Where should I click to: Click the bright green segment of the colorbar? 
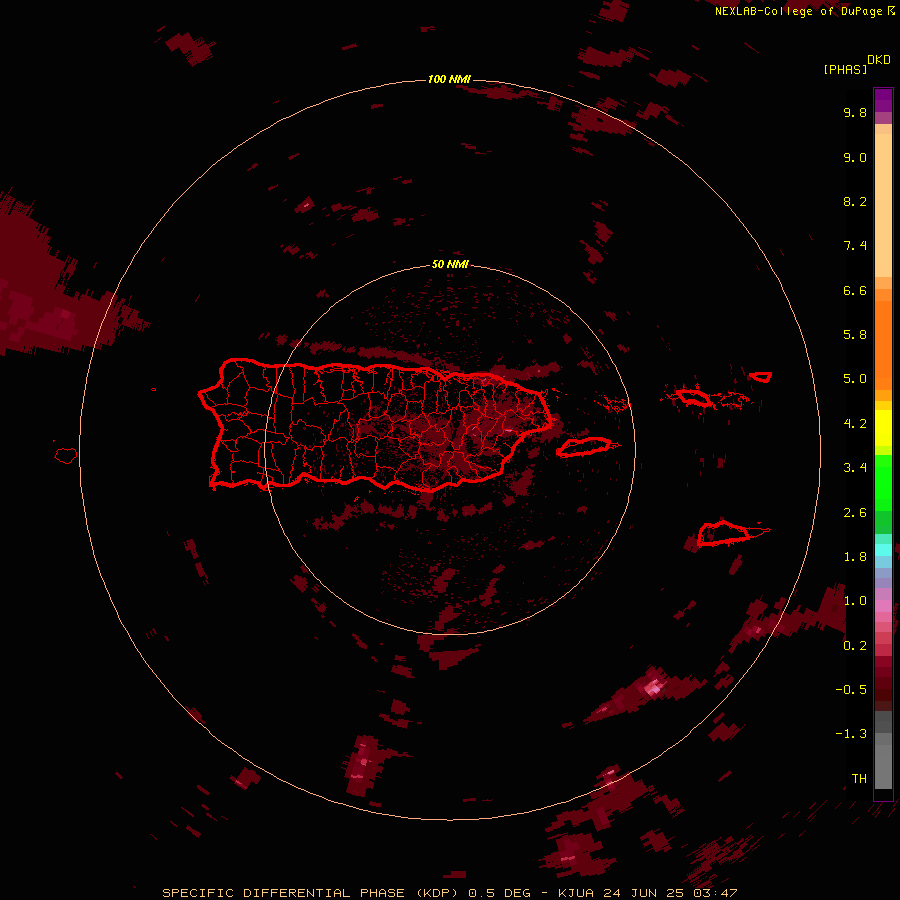pyautogui.click(x=883, y=482)
